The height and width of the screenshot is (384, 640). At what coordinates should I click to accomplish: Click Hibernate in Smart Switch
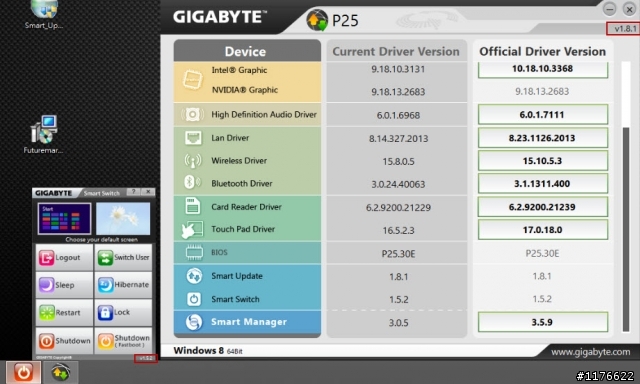click(123, 285)
